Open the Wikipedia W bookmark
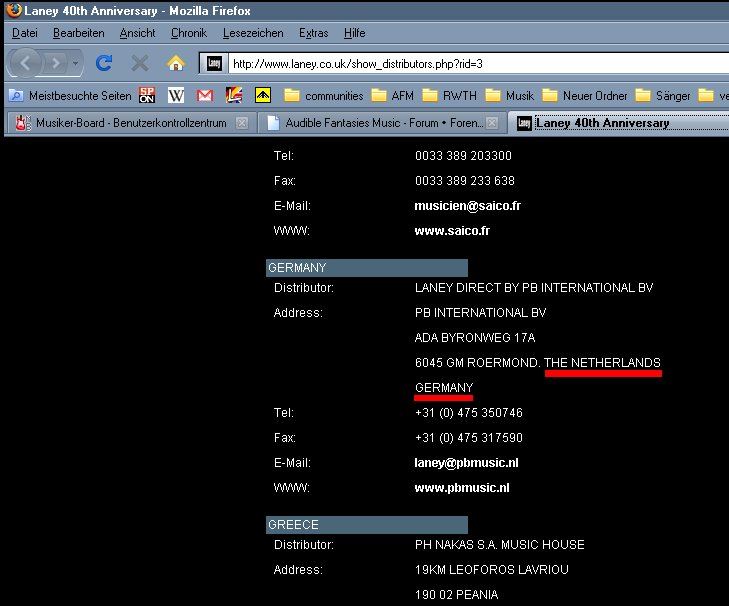The image size is (729, 606). tap(176, 95)
